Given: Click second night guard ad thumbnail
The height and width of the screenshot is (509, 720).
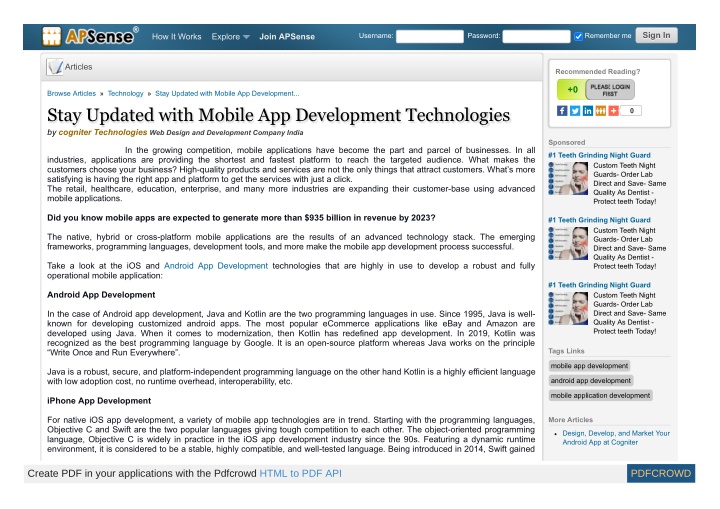Looking at the screenshot, I should coord(568,243).
